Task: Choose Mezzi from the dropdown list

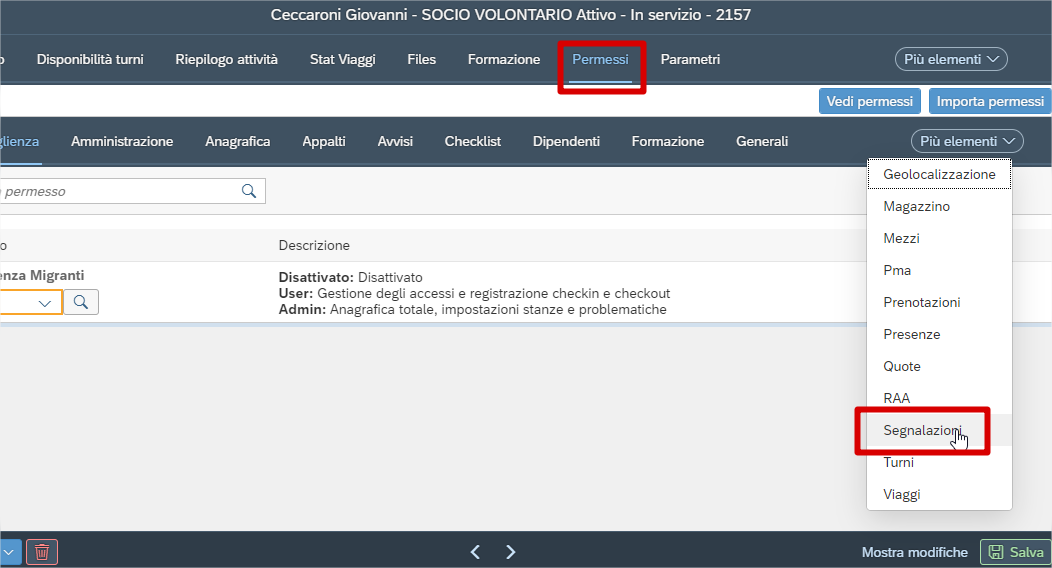Action: pyautogui.click(x=939, y=238)
